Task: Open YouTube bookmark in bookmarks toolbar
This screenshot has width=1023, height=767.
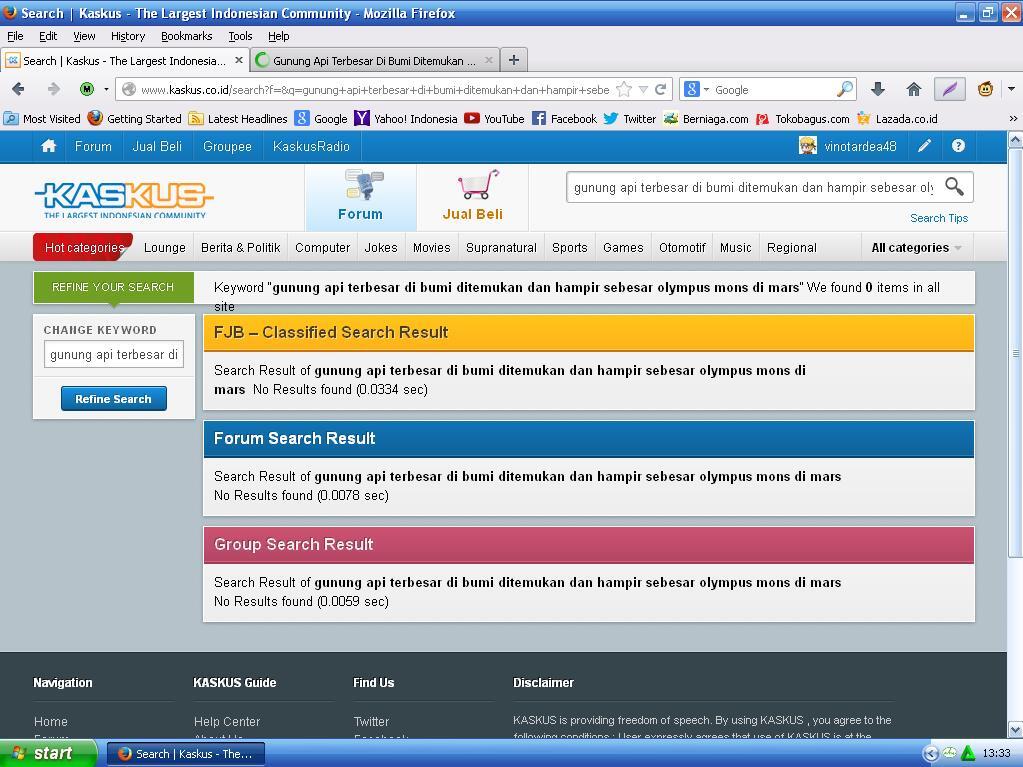Action: (x=495, y=119)
